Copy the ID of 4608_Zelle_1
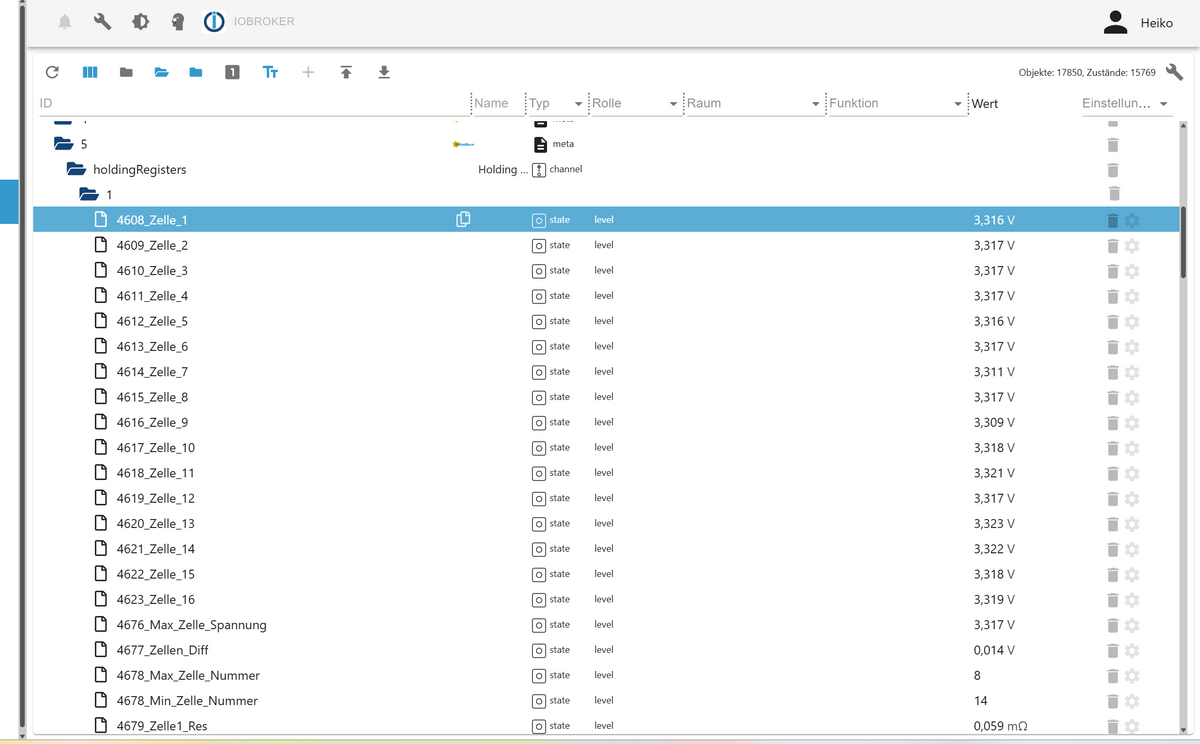The height and width of the screenshot is (744, 1200). (463, 220)
